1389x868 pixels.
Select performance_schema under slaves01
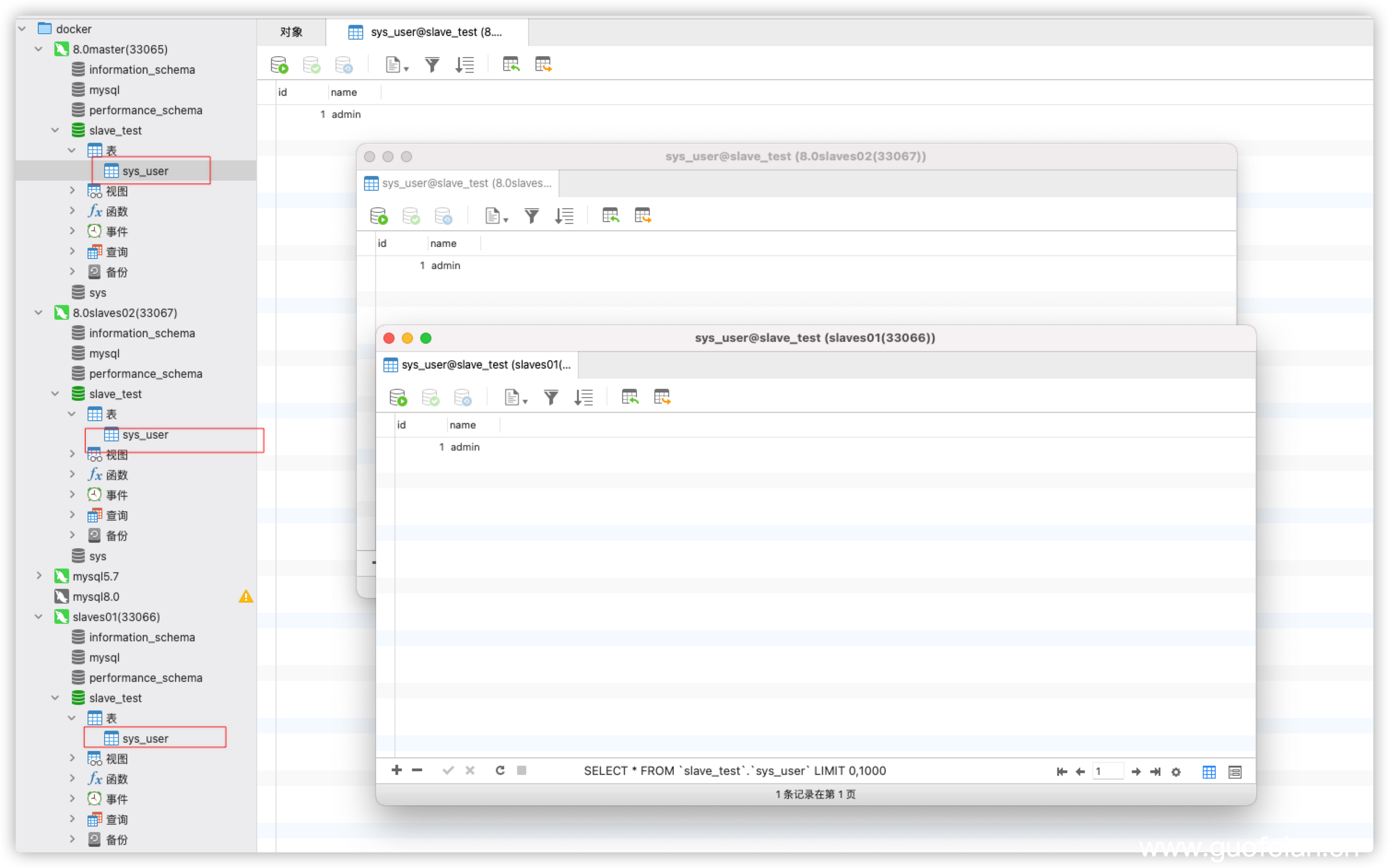click(145, 677)
